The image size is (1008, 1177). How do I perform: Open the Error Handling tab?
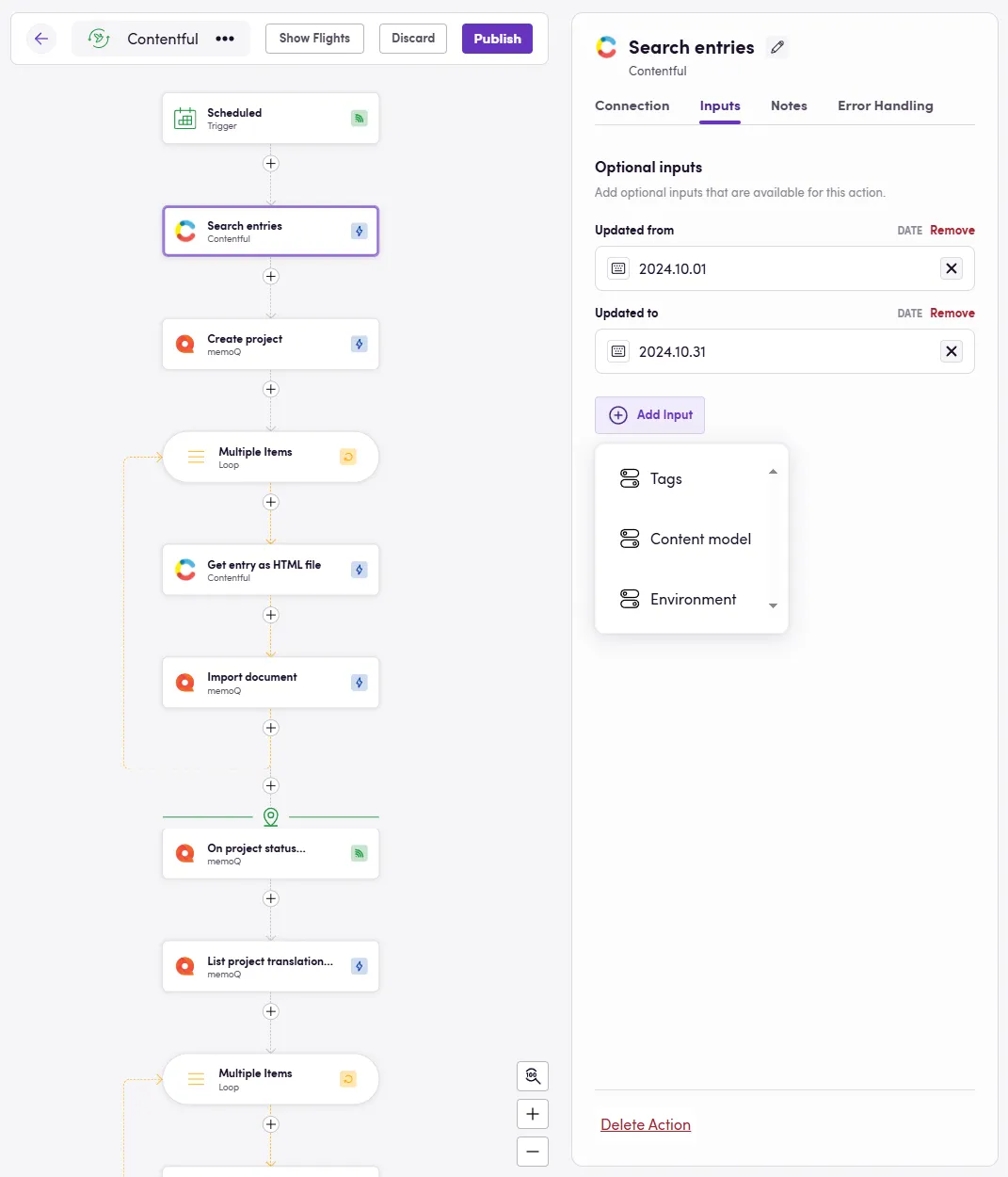pos(885,105)
